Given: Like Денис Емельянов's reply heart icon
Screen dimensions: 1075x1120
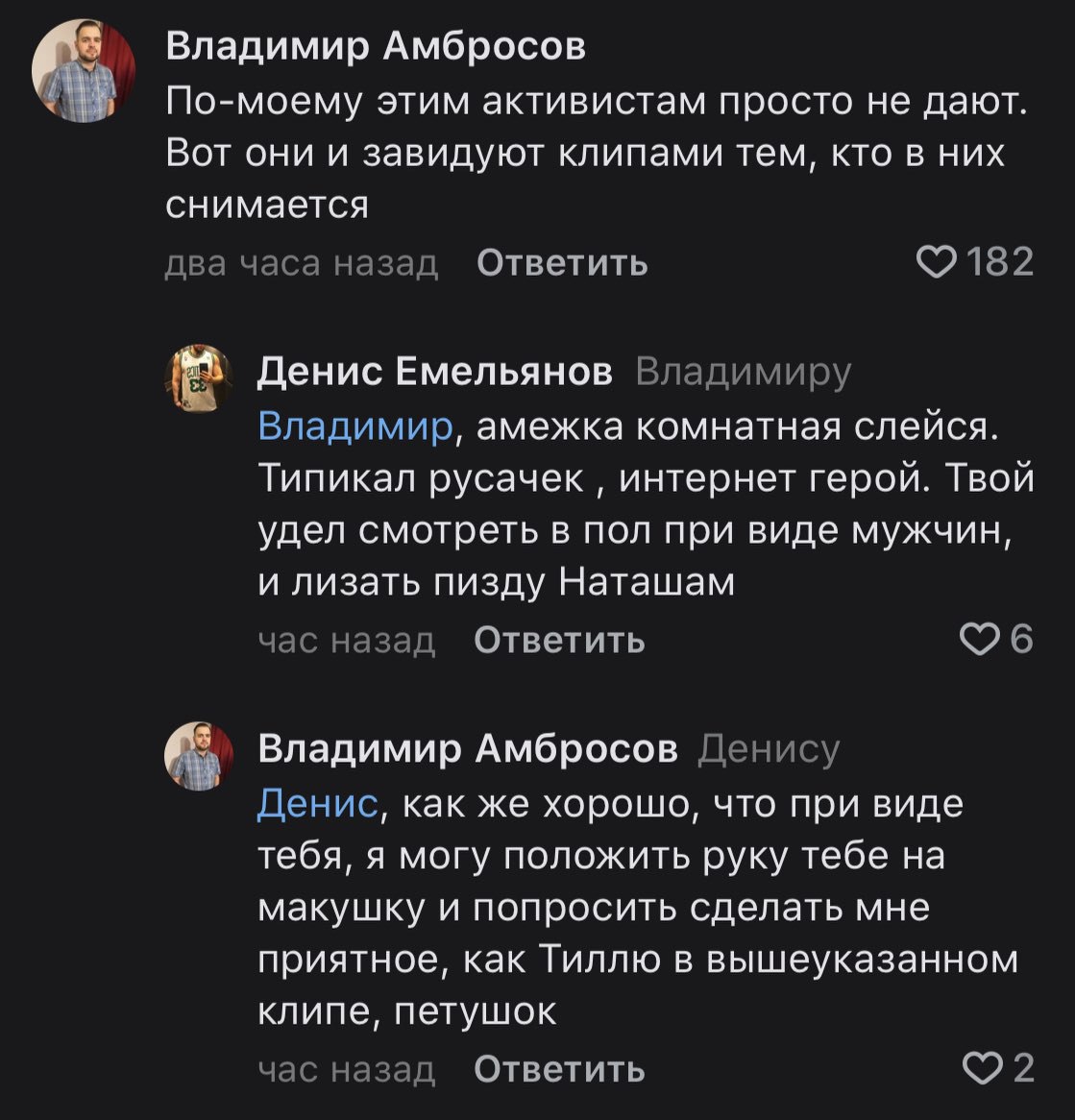Looking at the screenshot, I should [x=979, y=639].
